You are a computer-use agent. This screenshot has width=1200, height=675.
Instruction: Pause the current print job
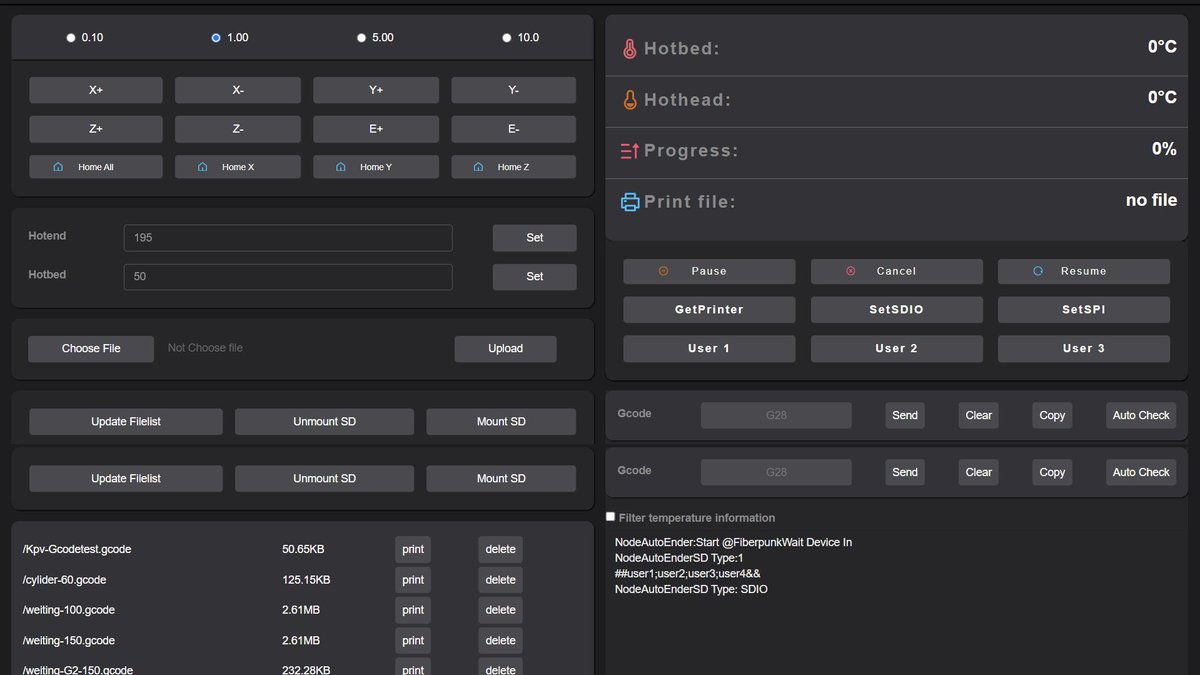coord(709,271)
